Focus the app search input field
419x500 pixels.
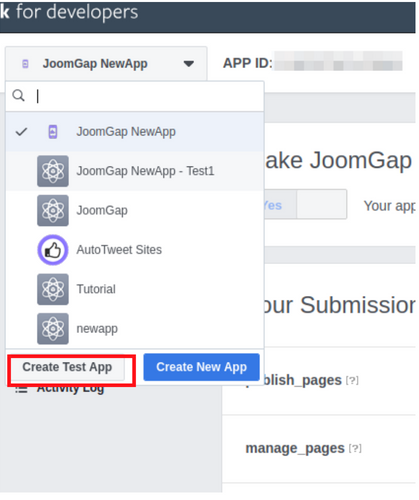[x=149, y=96]
